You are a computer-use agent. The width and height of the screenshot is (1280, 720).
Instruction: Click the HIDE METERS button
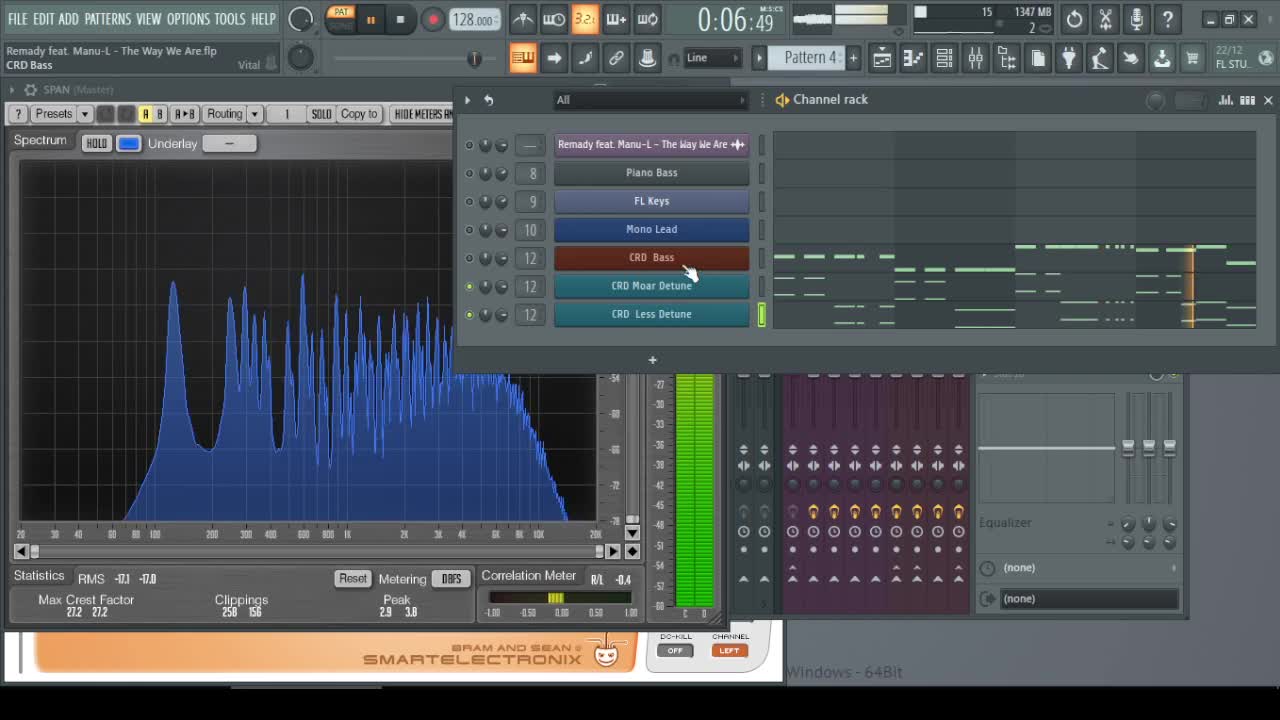tap(422, 114)
